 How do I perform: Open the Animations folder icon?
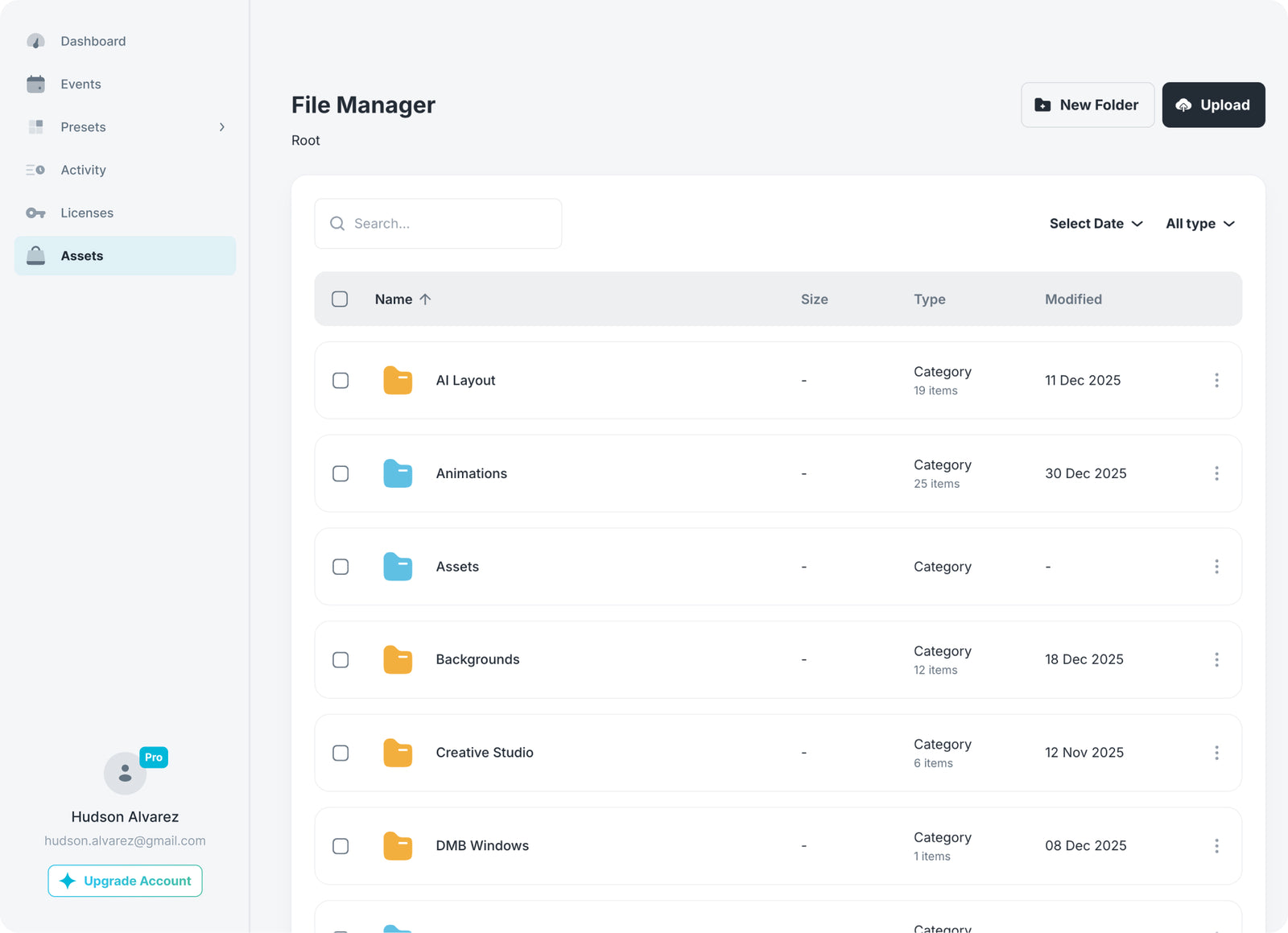(x=398, y=473)
